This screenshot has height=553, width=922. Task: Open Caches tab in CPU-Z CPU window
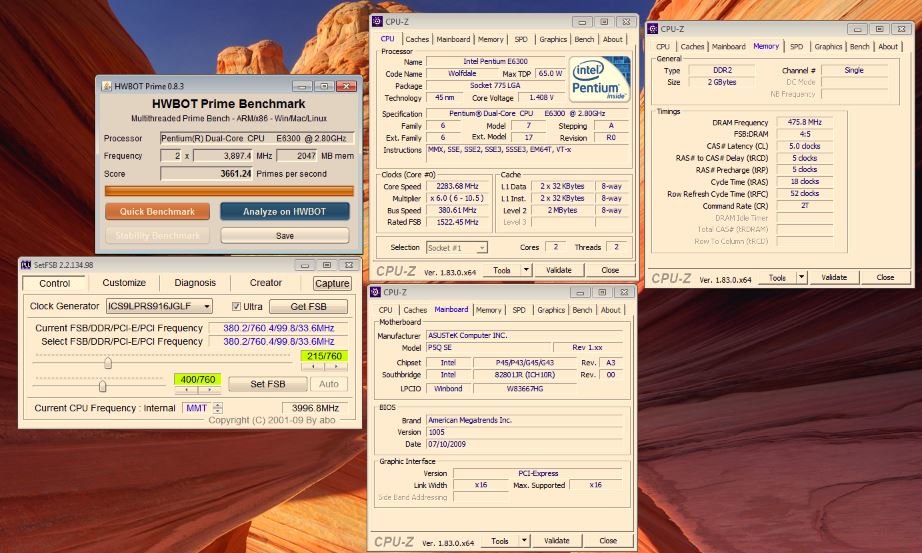click(x=417, y=39)
